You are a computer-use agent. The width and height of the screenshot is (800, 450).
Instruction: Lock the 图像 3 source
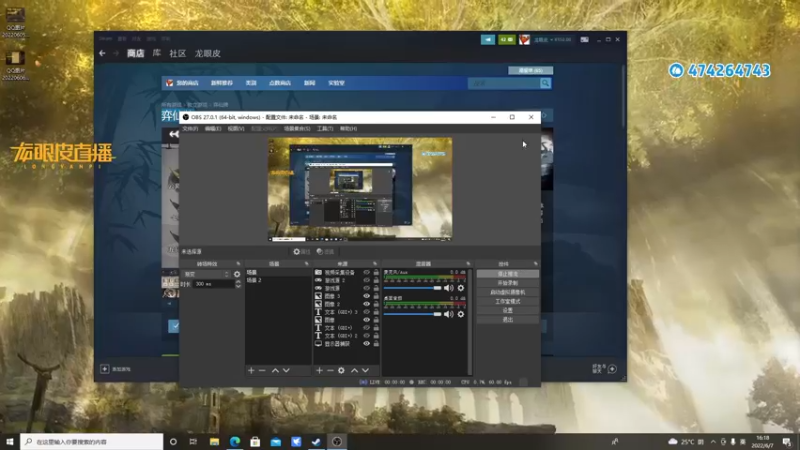376,296
